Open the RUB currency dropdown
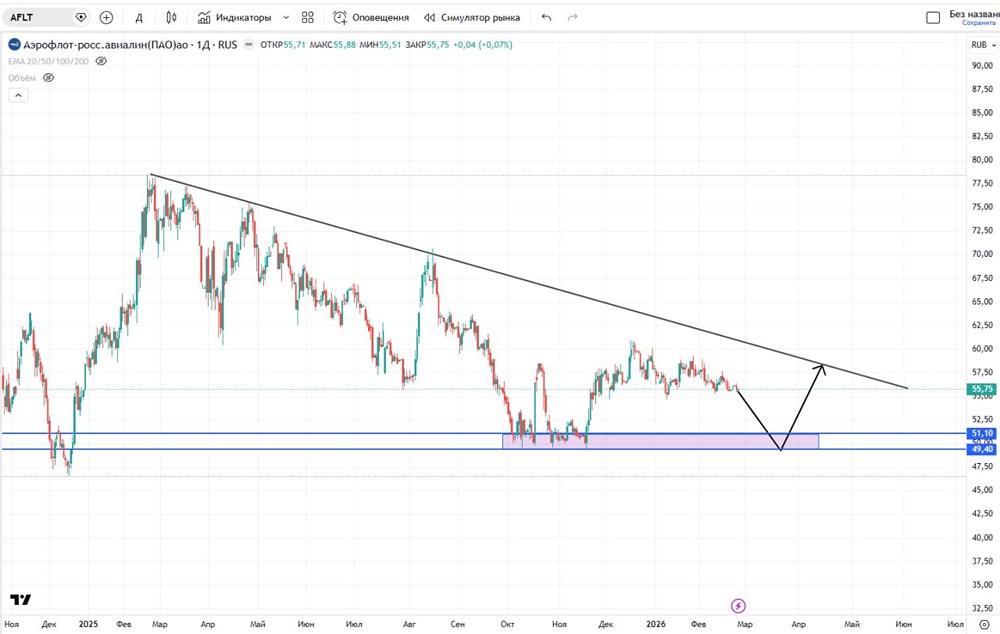The height and width of the screenshot is (634, 1000). (x=983, y=45)
